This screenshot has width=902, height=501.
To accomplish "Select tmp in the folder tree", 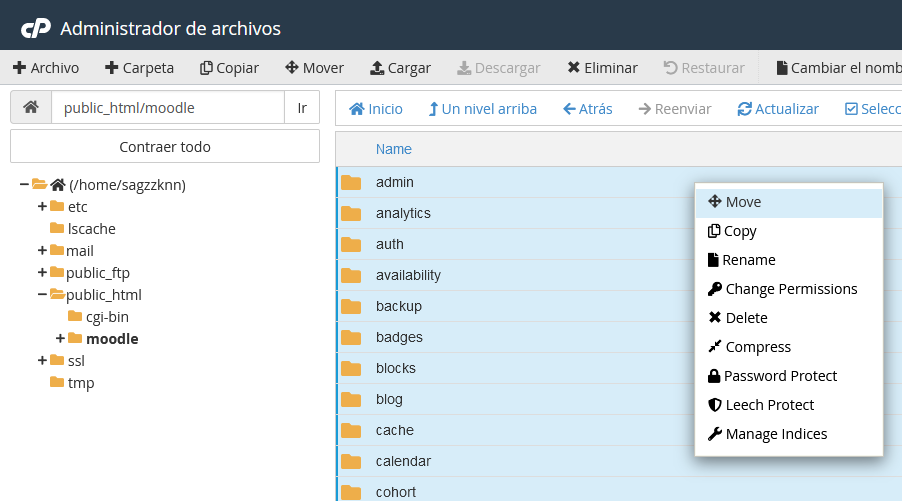I will [81, 383].
